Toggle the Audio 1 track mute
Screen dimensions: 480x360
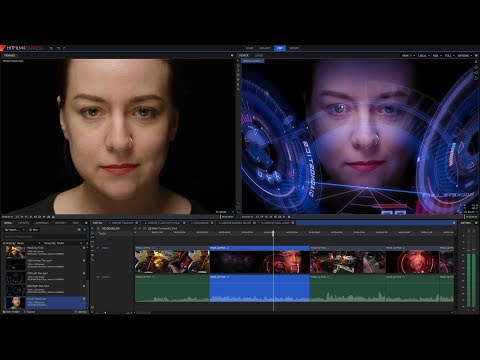click(x=98, y=277)
